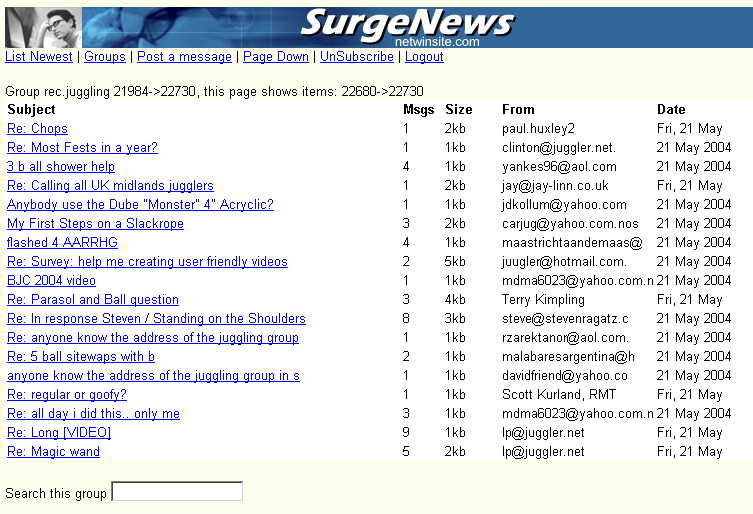753x514 pixels.
Task: Click Post a message link
Action: coord(184,57)
